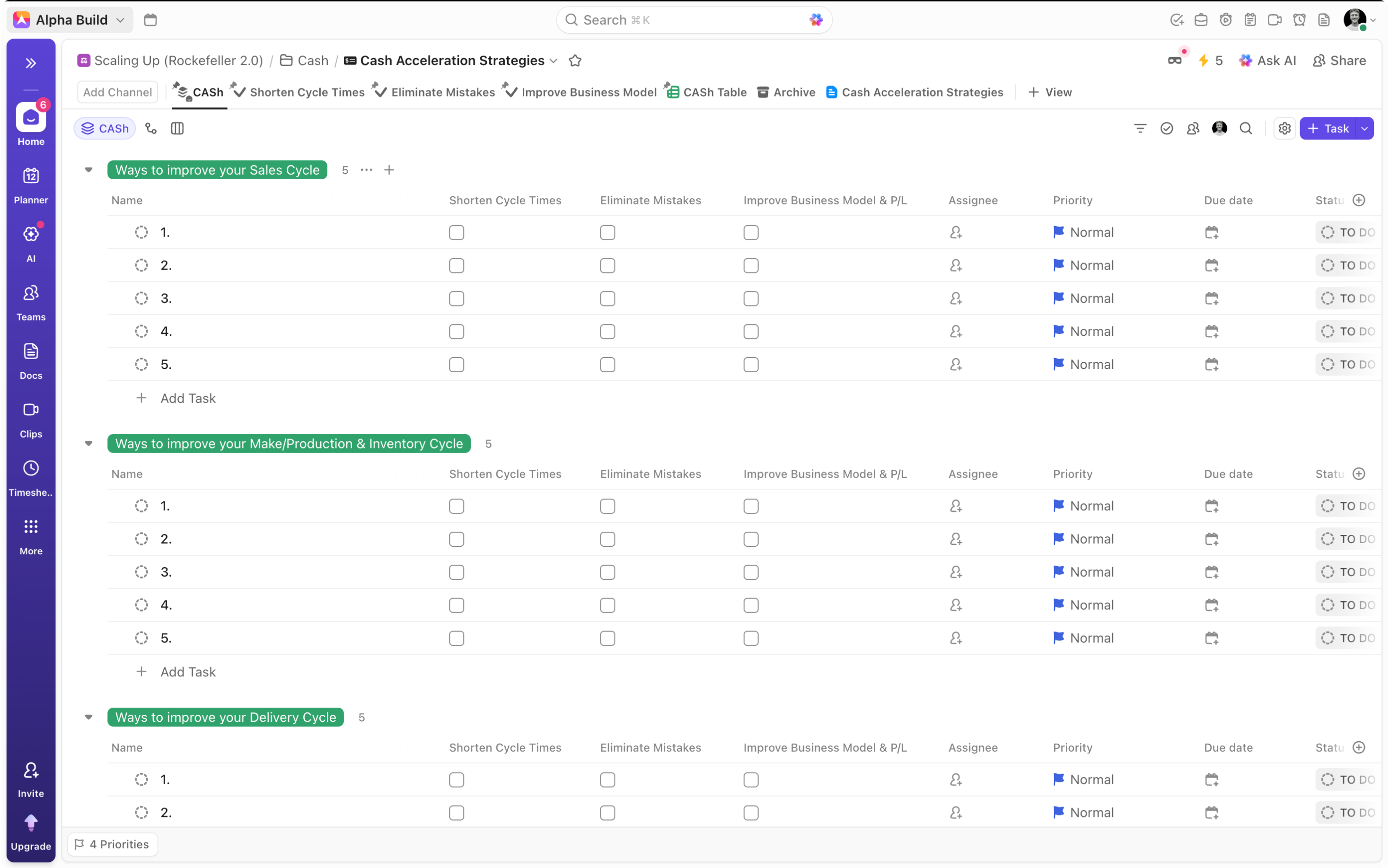The width and height of the screenshot is (1389, 868).
Task: Check Shorten Cycle Times for Sales task 1
Action: (457, 233)
